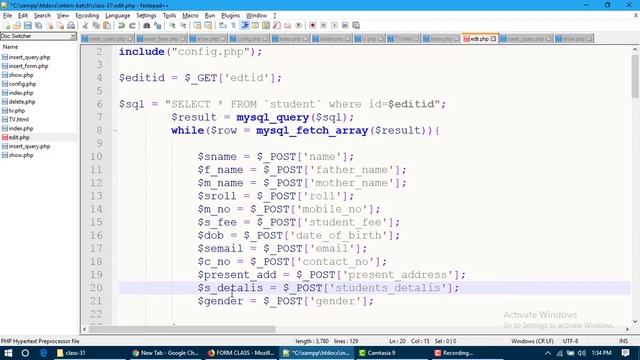Click the volume icon in system tray
The height and width of the screenshot is (360, 640).
click(582, 353)
